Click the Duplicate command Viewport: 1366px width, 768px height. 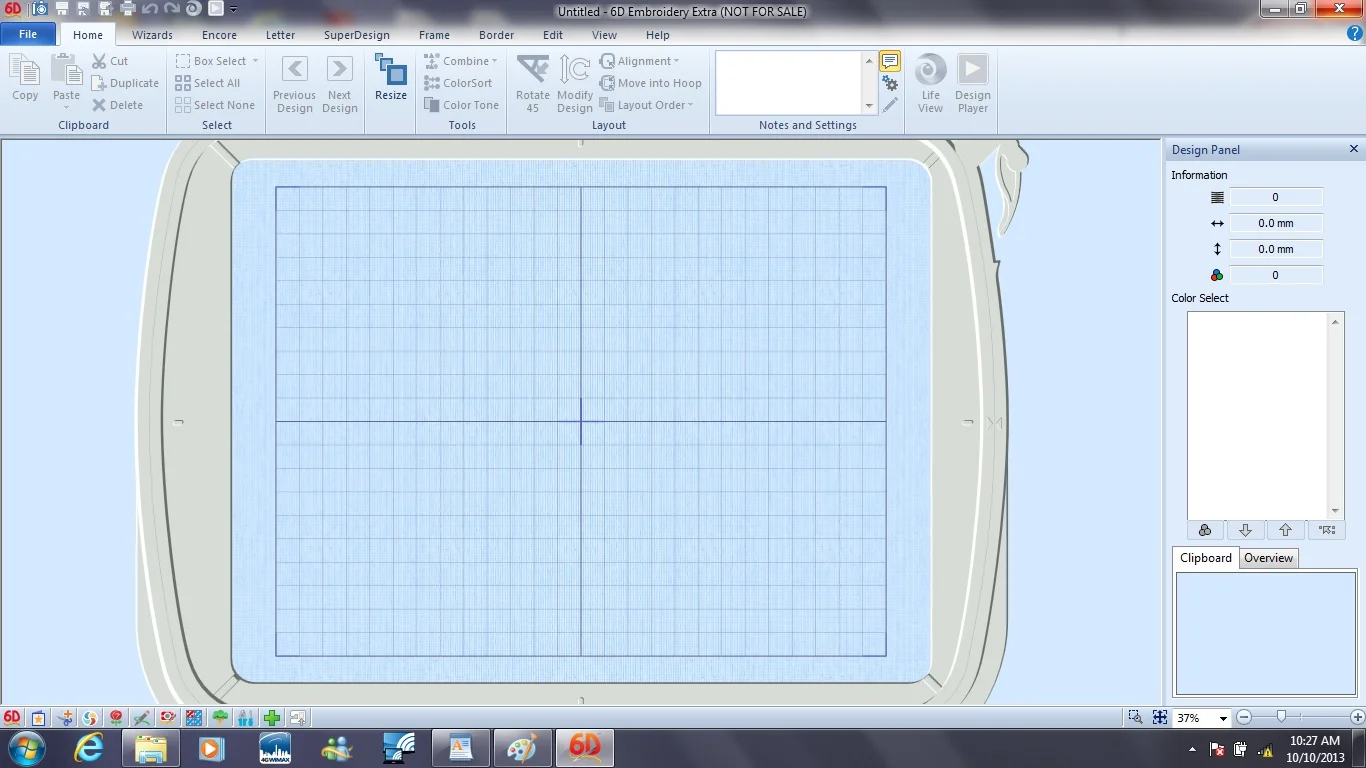click(x=125, y=83)
